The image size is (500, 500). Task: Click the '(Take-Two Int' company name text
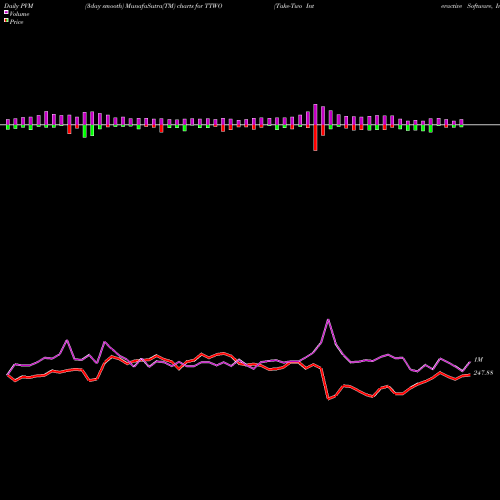(294, 6)
